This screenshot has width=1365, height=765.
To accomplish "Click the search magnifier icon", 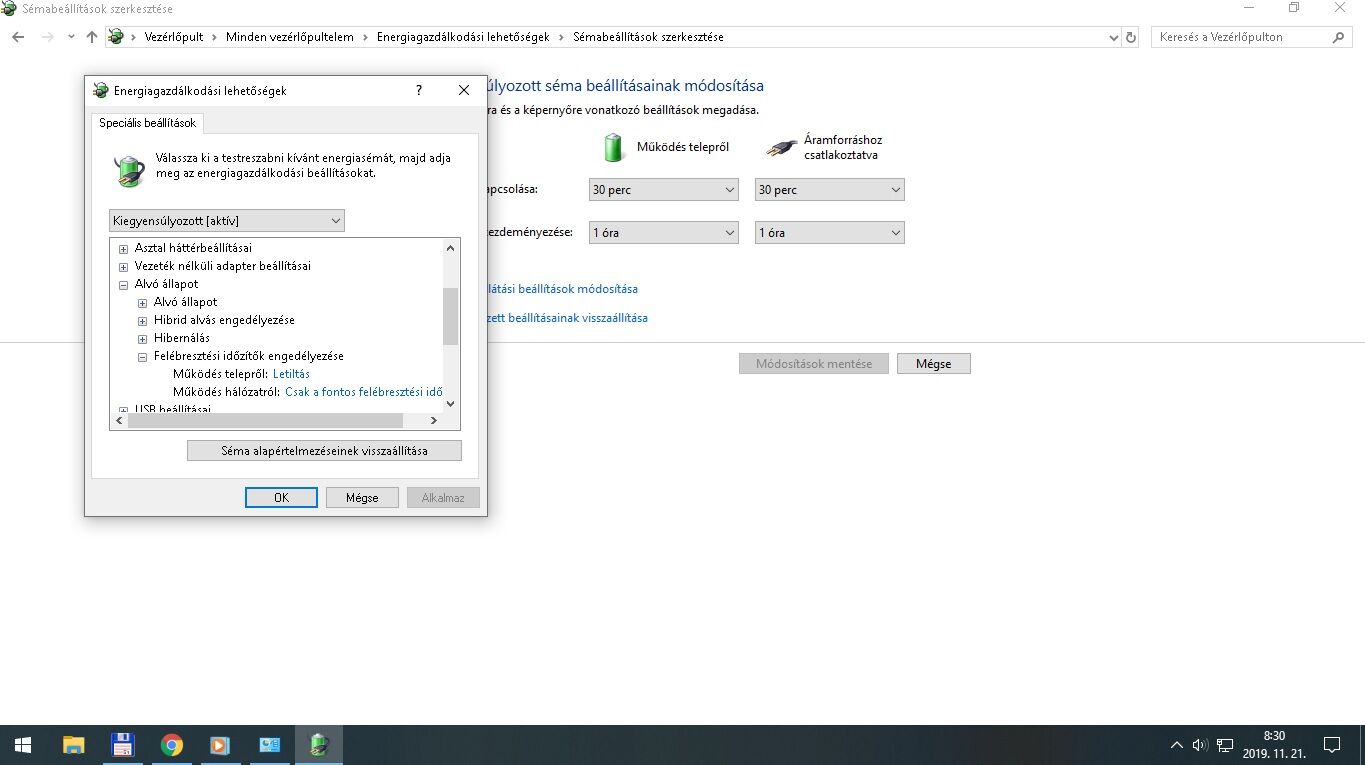I will 1339,37.
